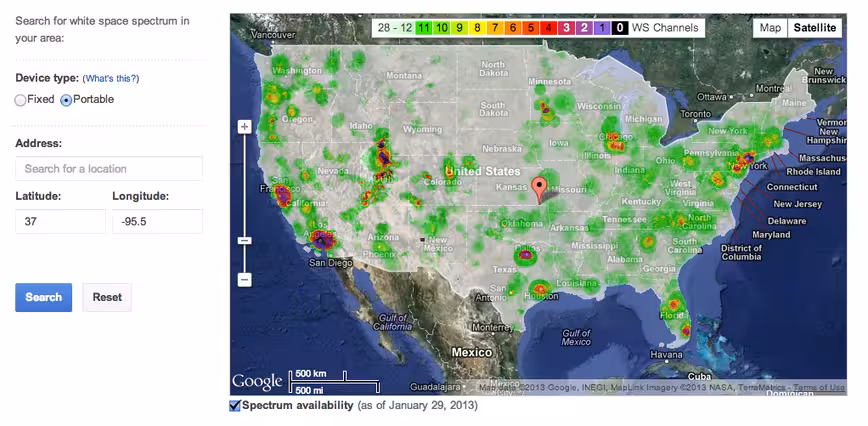This screenshot has height=426, width=868.
Task: Select the Fixed device type
Action: coord(20,100)
